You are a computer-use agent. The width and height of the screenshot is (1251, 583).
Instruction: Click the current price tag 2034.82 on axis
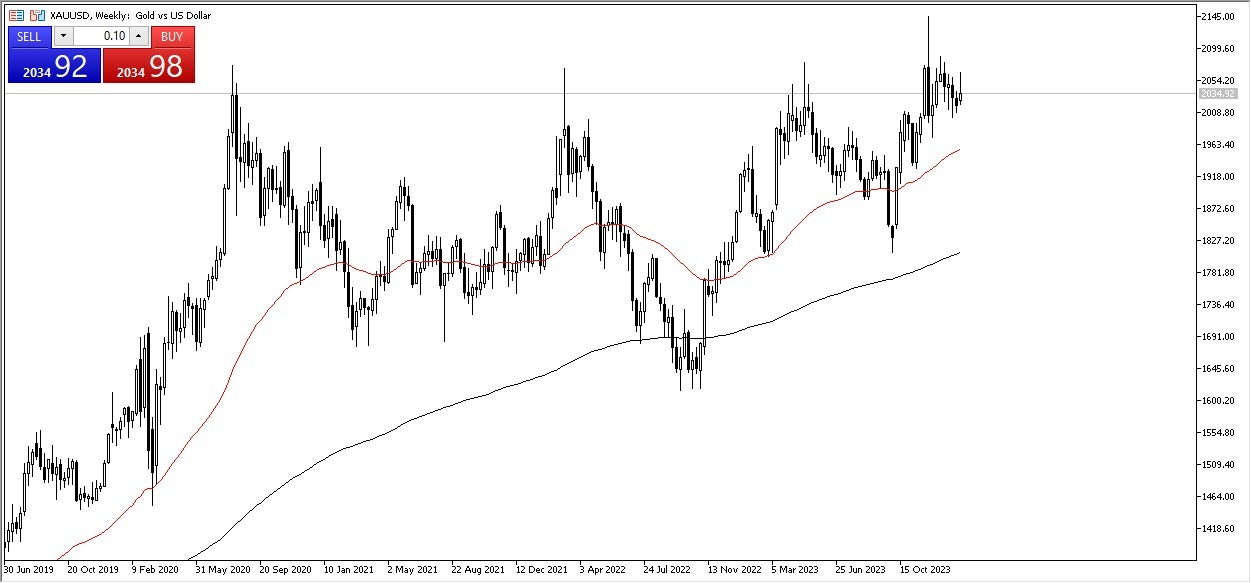tap(1220, 94)
